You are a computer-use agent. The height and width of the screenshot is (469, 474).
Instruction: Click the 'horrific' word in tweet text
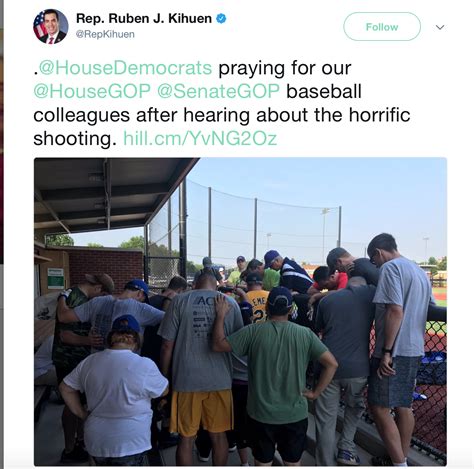click(x=379, y=115)
